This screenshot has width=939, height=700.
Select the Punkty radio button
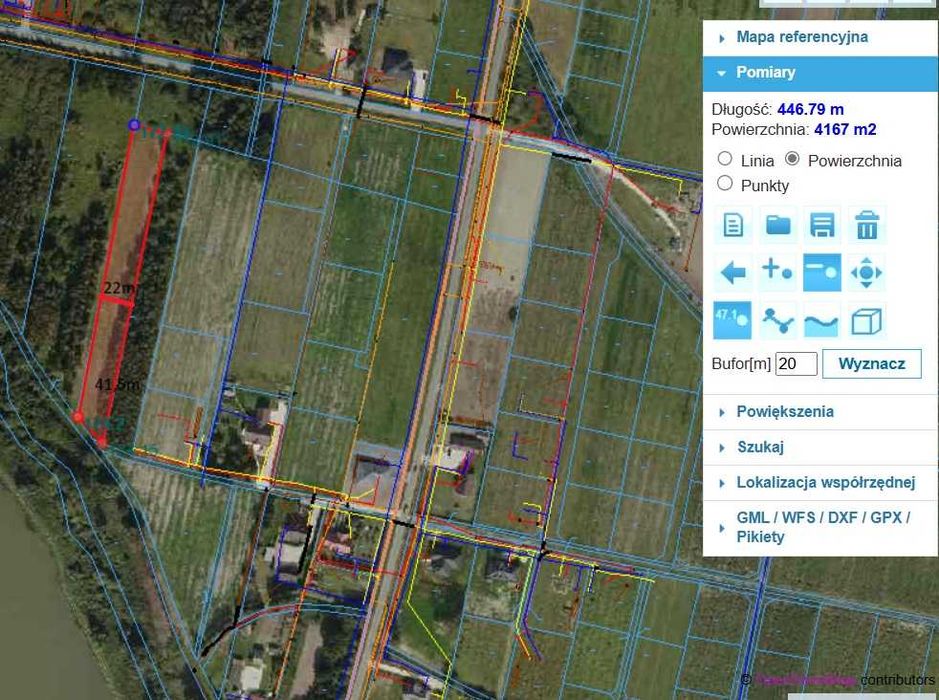[x=725, y=183]
